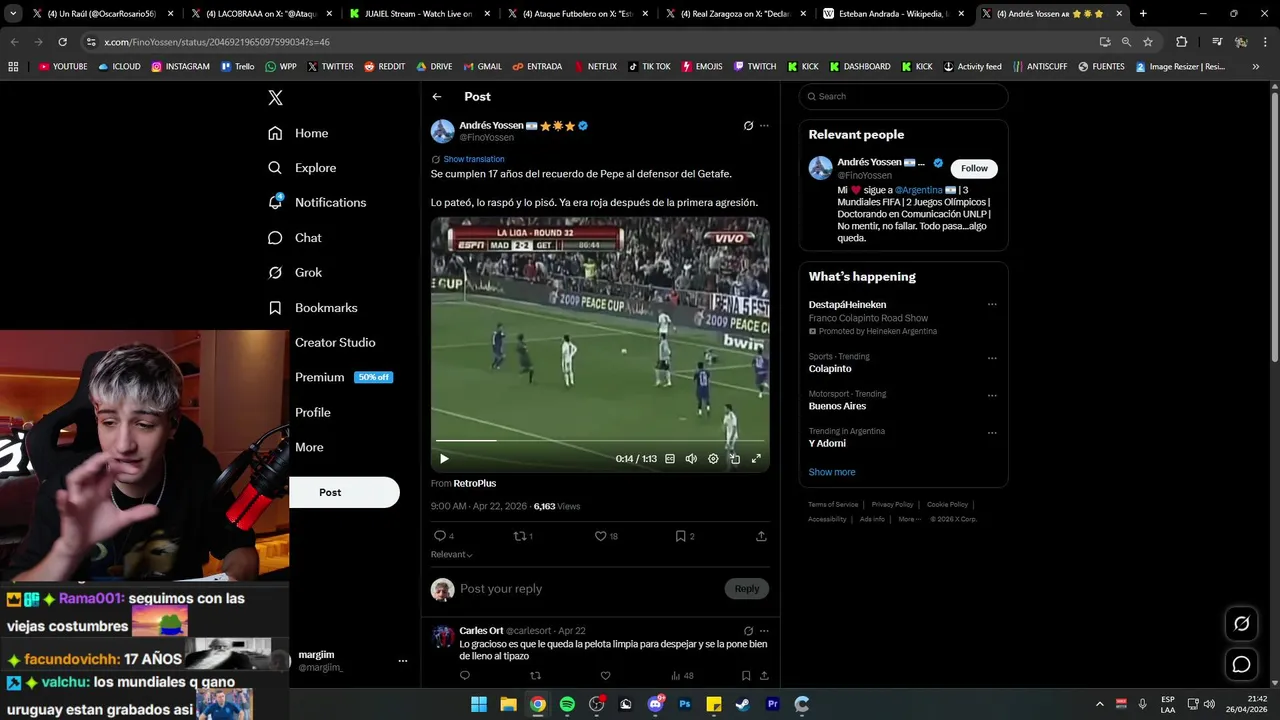The image size is (1280, 720).
Task: Open Grok action on Andrés Yossen's post
Action: coord(748,126)
